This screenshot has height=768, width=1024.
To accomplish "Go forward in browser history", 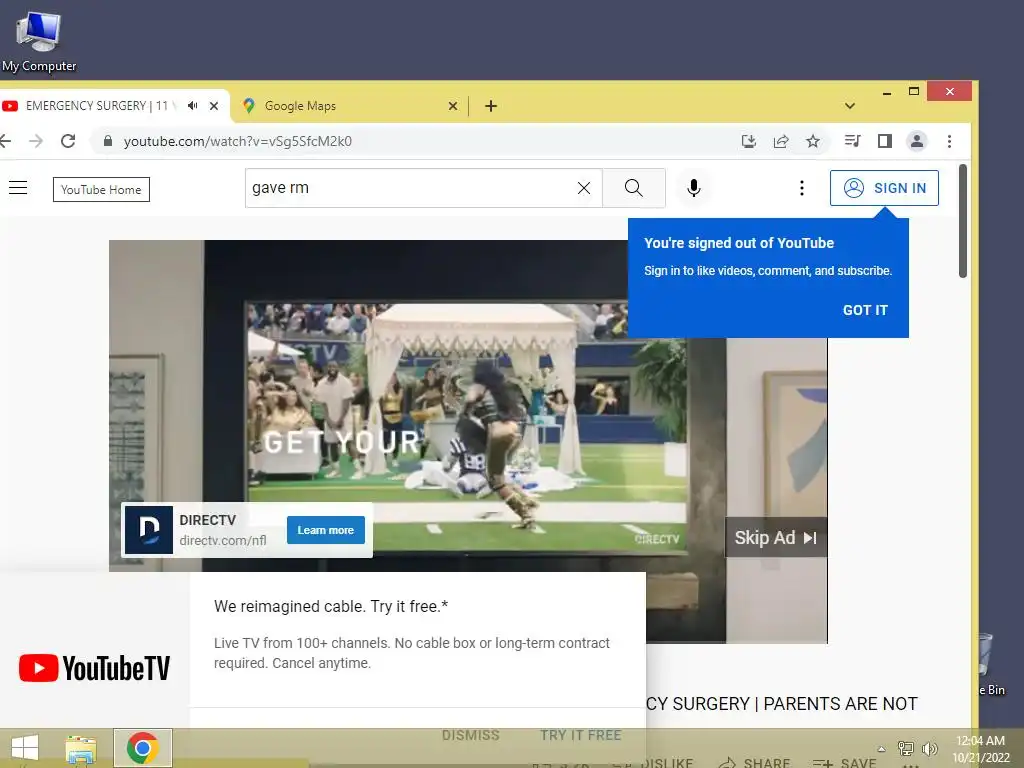I will 36,141.
